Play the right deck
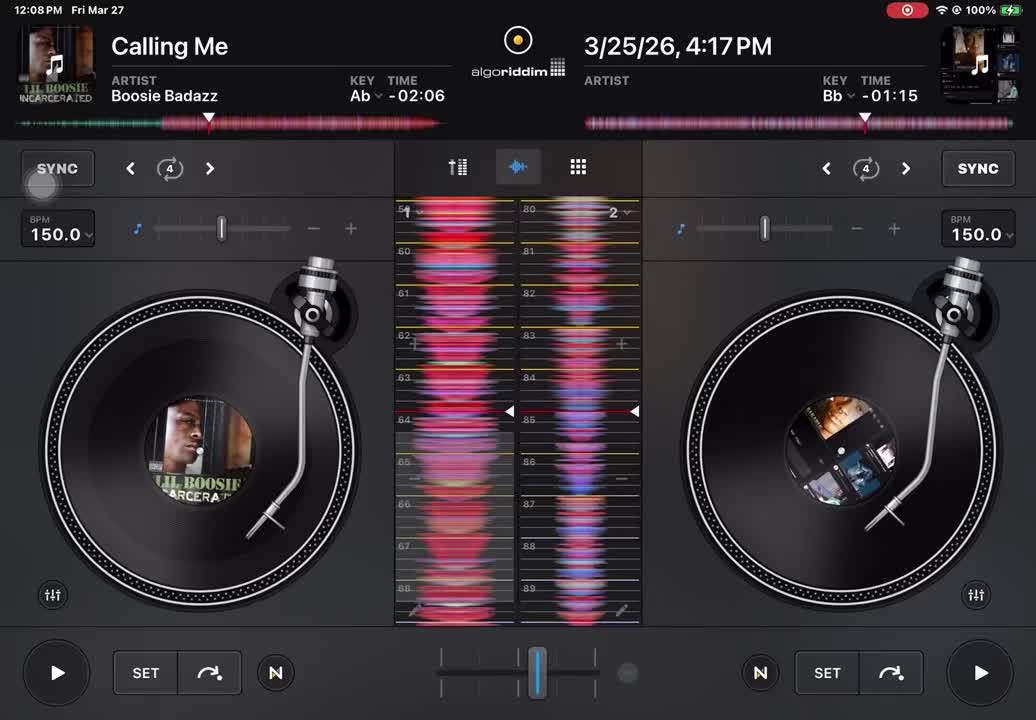The height and width of the screenshot is (720, 1036). pos(980,672)
